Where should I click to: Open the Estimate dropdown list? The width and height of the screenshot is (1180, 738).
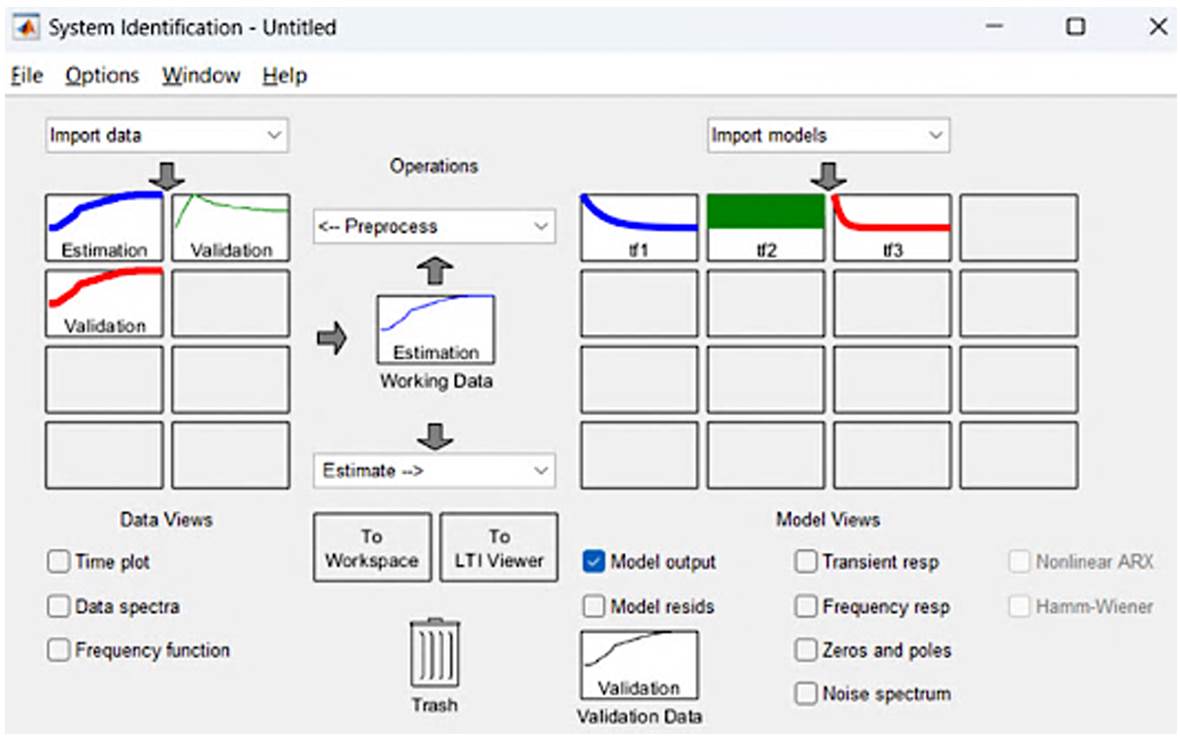coord(434,470)
